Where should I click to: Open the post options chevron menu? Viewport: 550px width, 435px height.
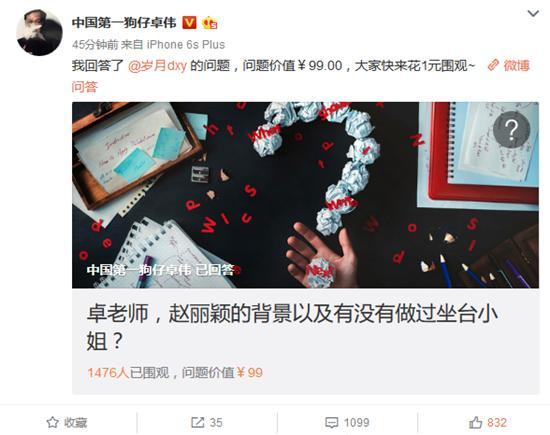click(533, 14)
